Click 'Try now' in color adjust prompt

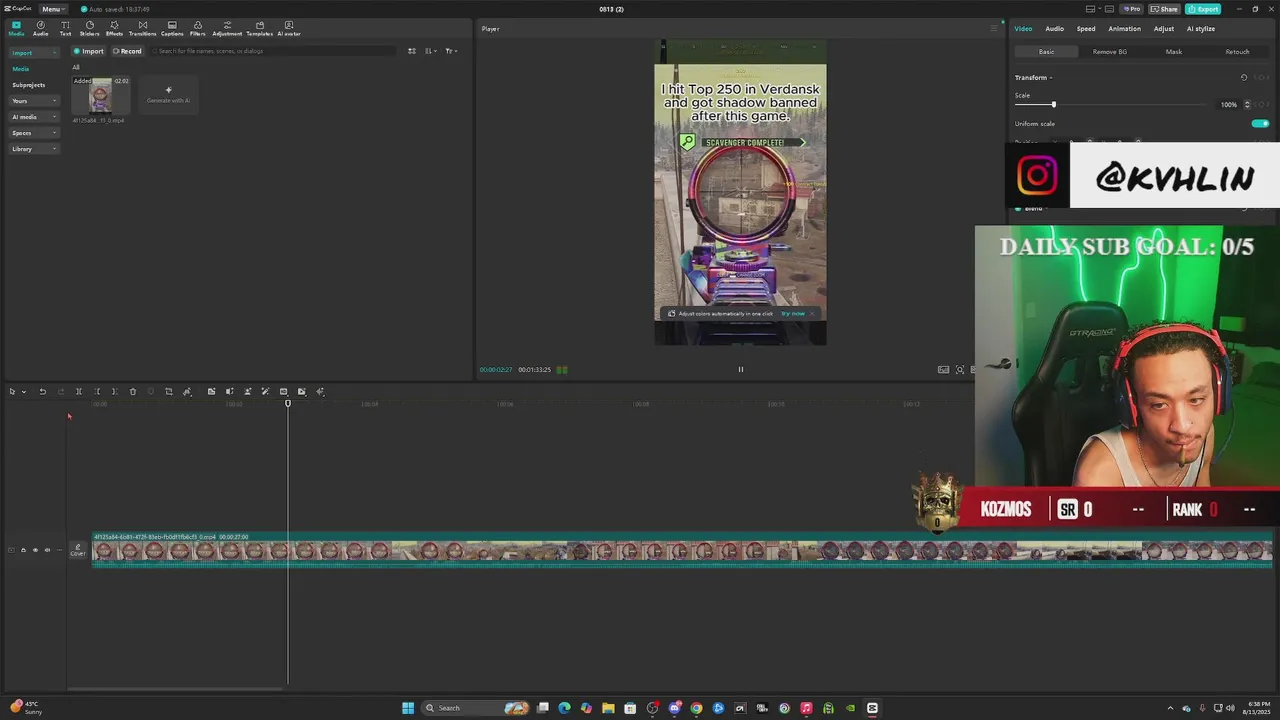[x=793, y=313]
